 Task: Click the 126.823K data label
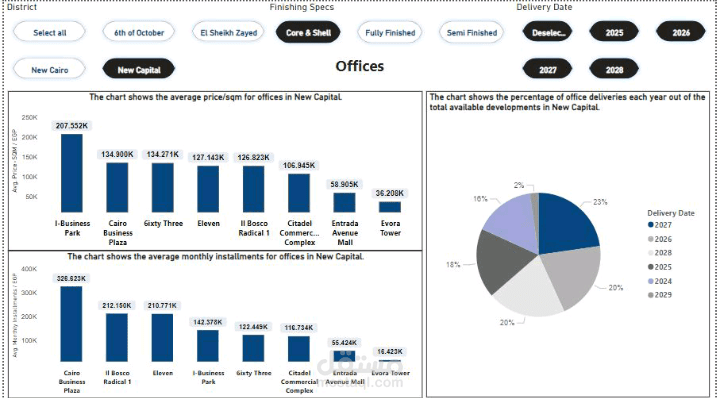point(253,157)
